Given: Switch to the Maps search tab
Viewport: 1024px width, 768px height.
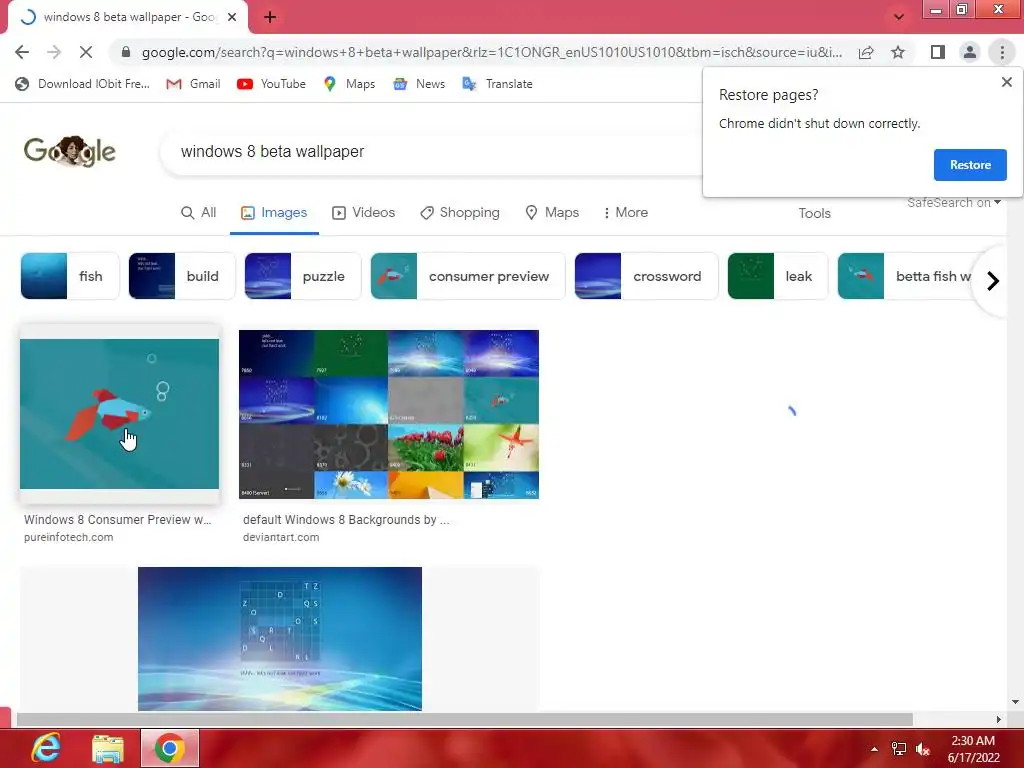Looking at the screenshot, I should [x=552, y=213].
